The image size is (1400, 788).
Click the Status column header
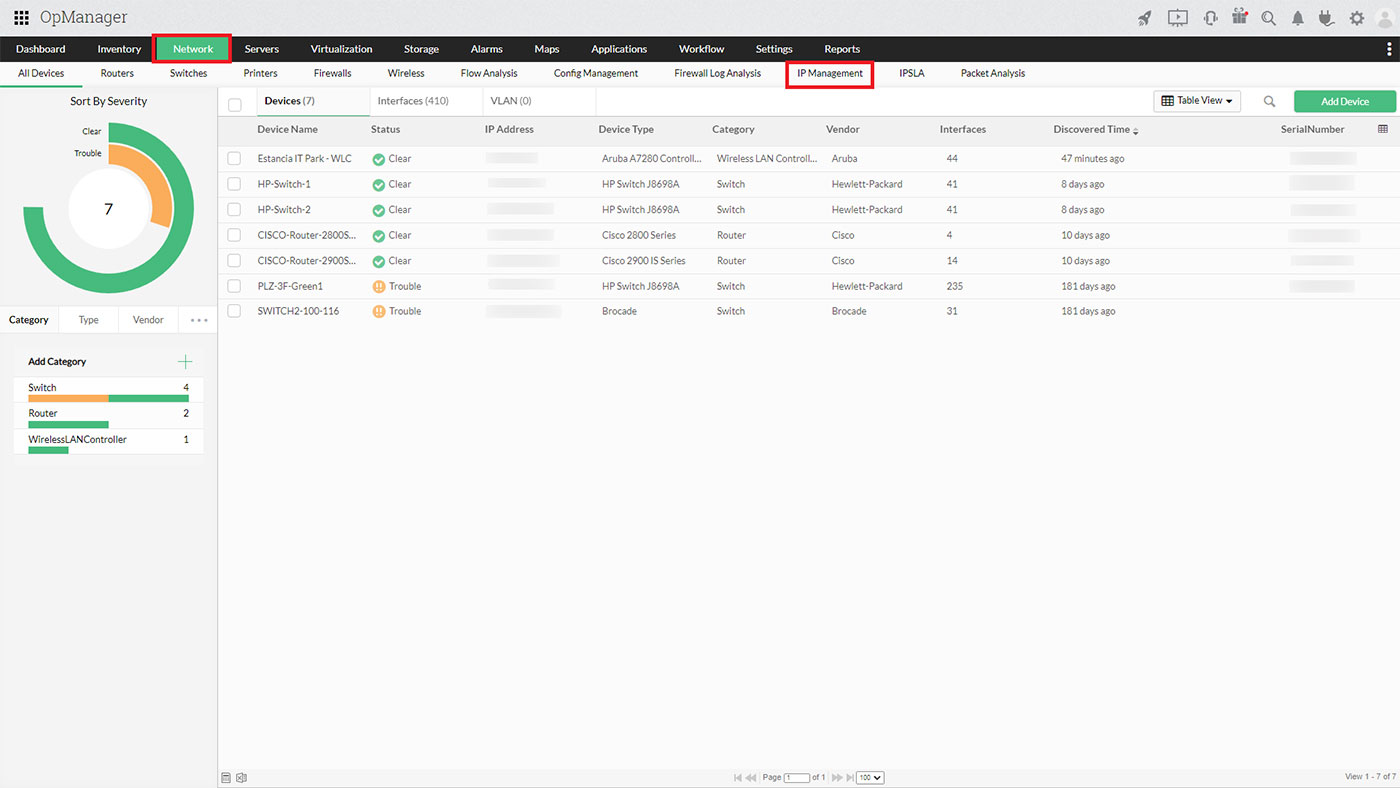click(x=385, y=130)
